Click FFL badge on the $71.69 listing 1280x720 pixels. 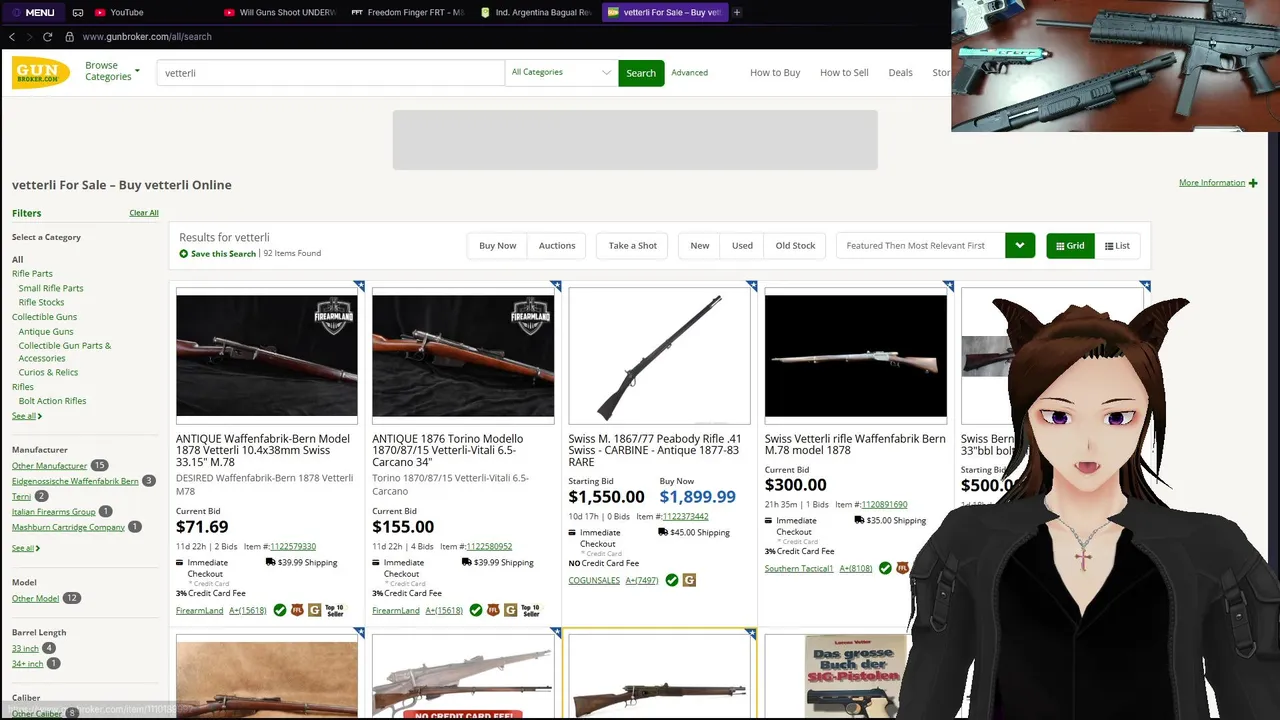click(297, 610)
